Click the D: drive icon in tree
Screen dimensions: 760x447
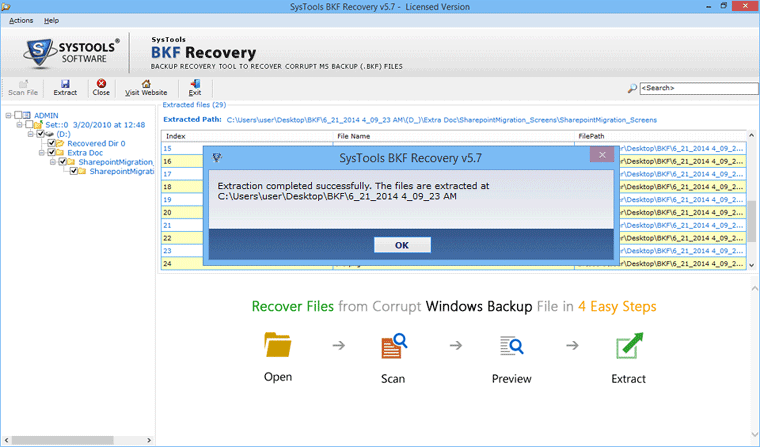click(x=49, y=134)
